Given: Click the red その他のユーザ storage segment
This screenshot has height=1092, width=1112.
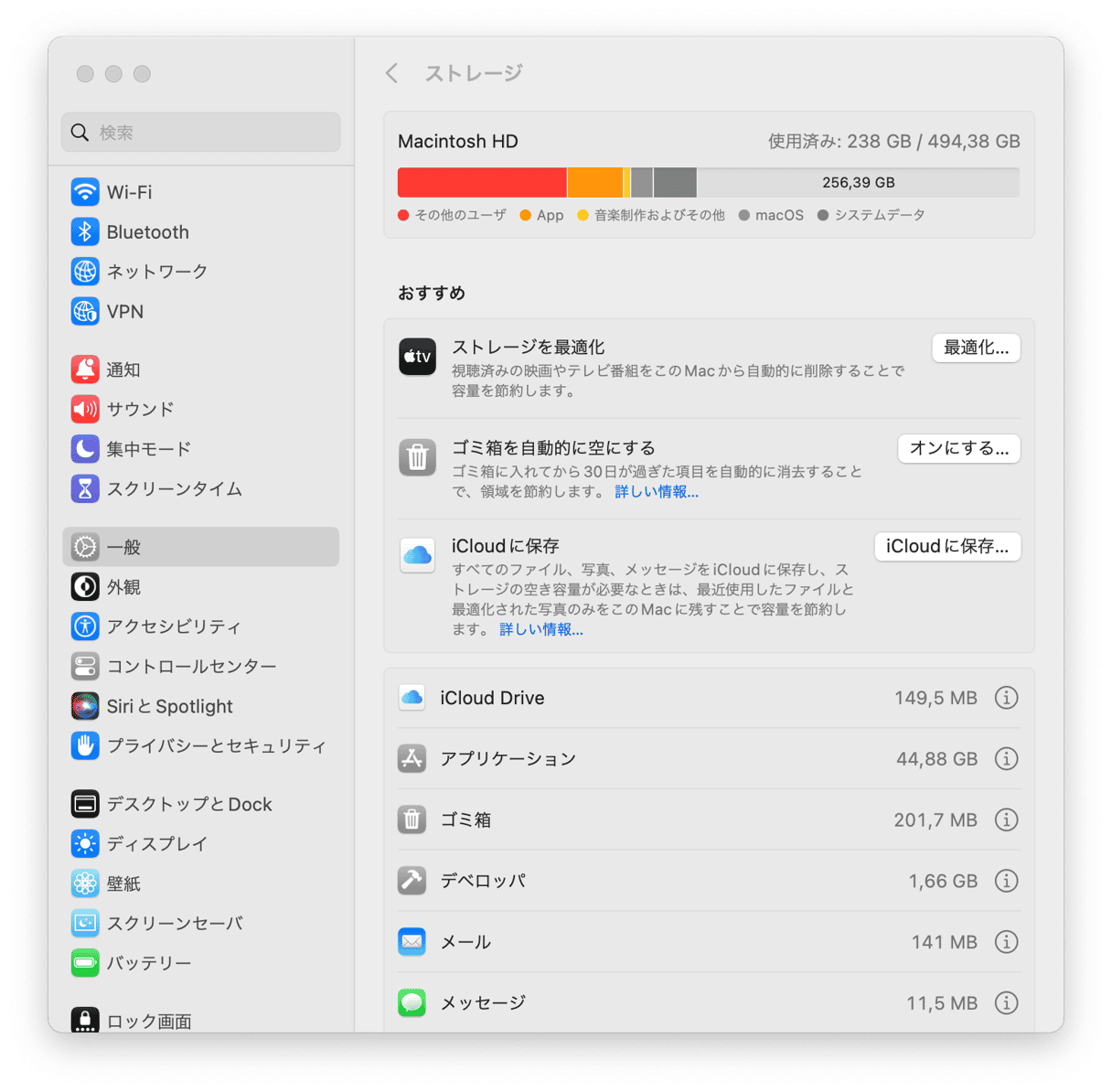Looking at the screenshot, I should point(482,183).
